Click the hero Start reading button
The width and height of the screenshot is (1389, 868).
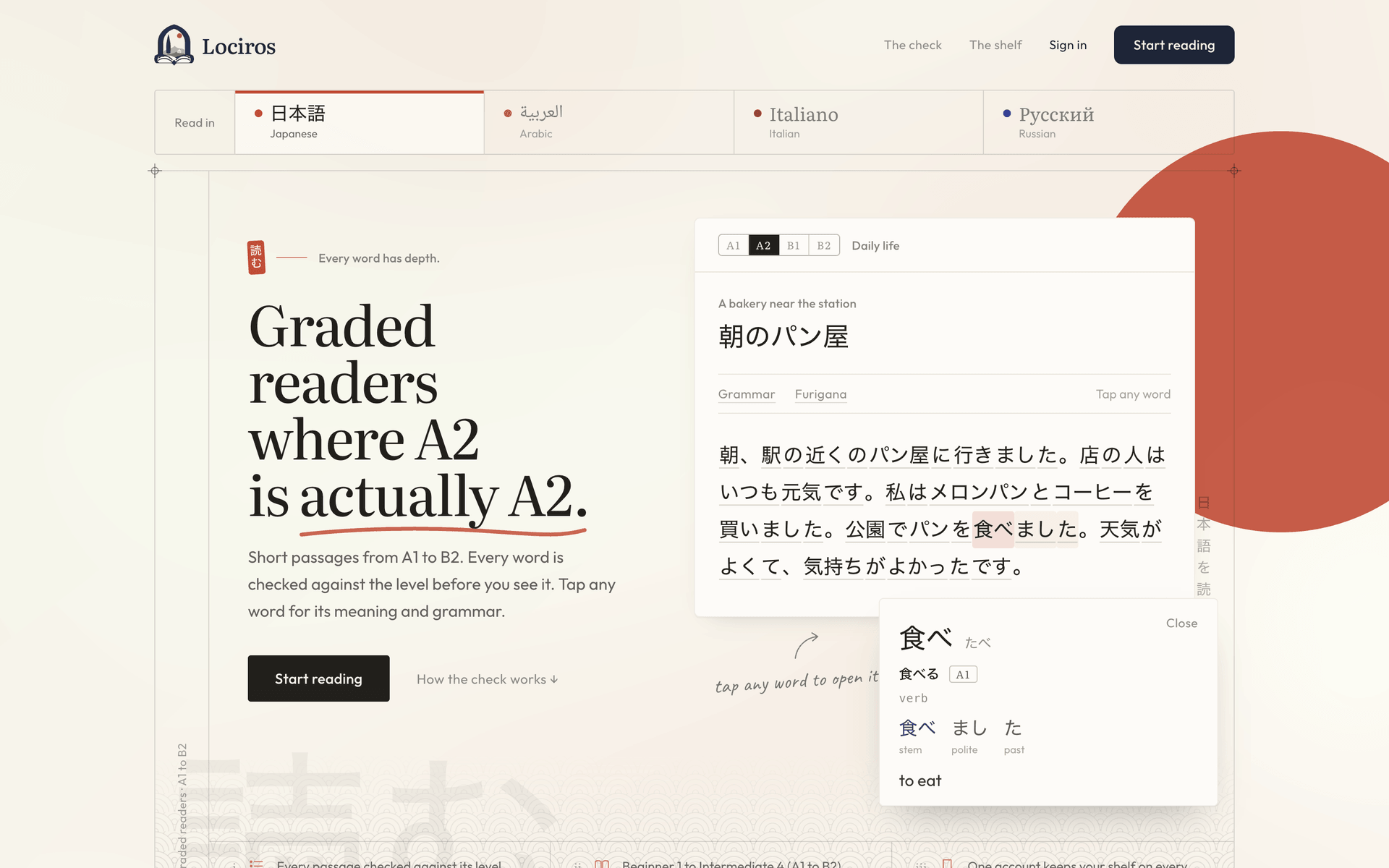click(318, 678)
